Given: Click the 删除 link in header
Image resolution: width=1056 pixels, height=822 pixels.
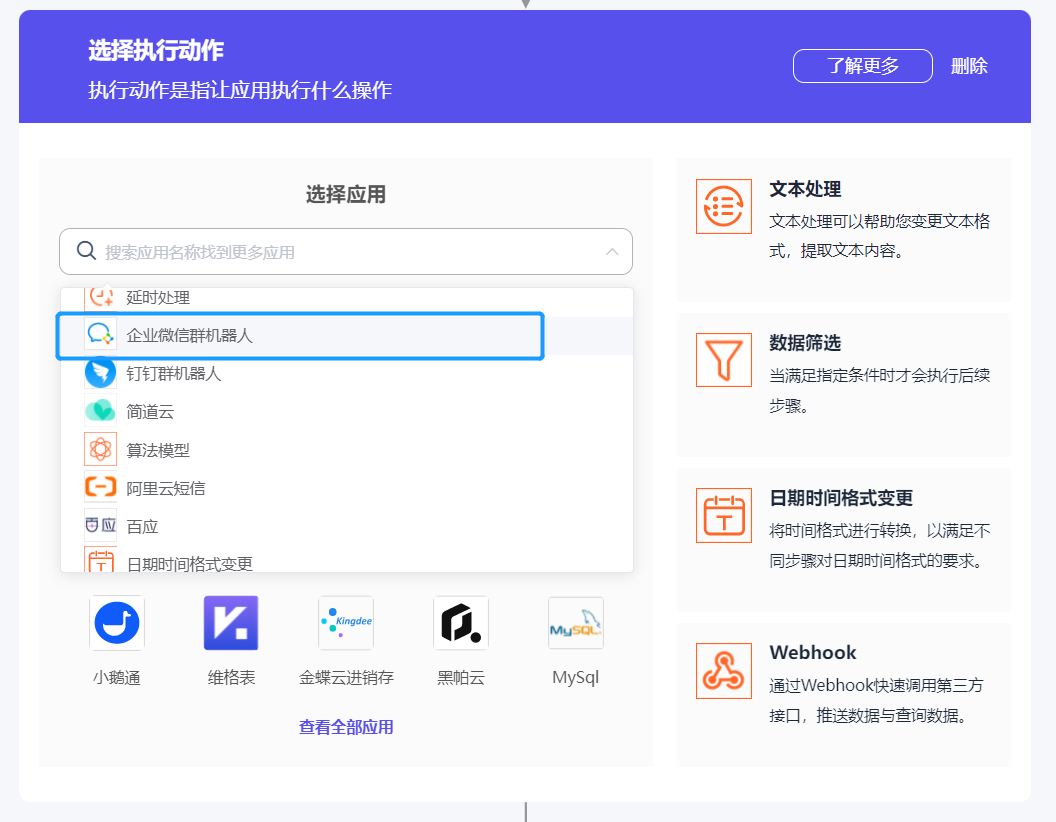Looking at the screenshot, I should click(969, 66).
